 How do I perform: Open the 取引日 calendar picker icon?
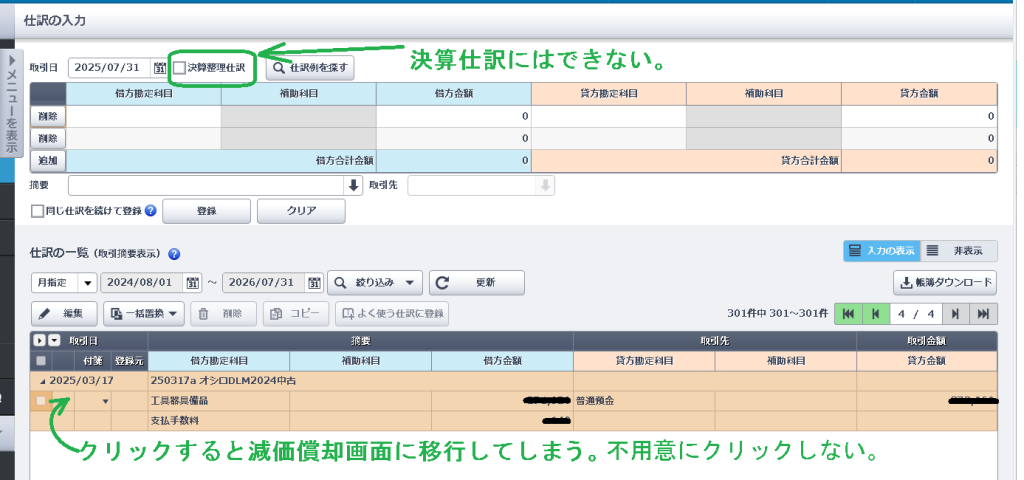coord(160,68)
